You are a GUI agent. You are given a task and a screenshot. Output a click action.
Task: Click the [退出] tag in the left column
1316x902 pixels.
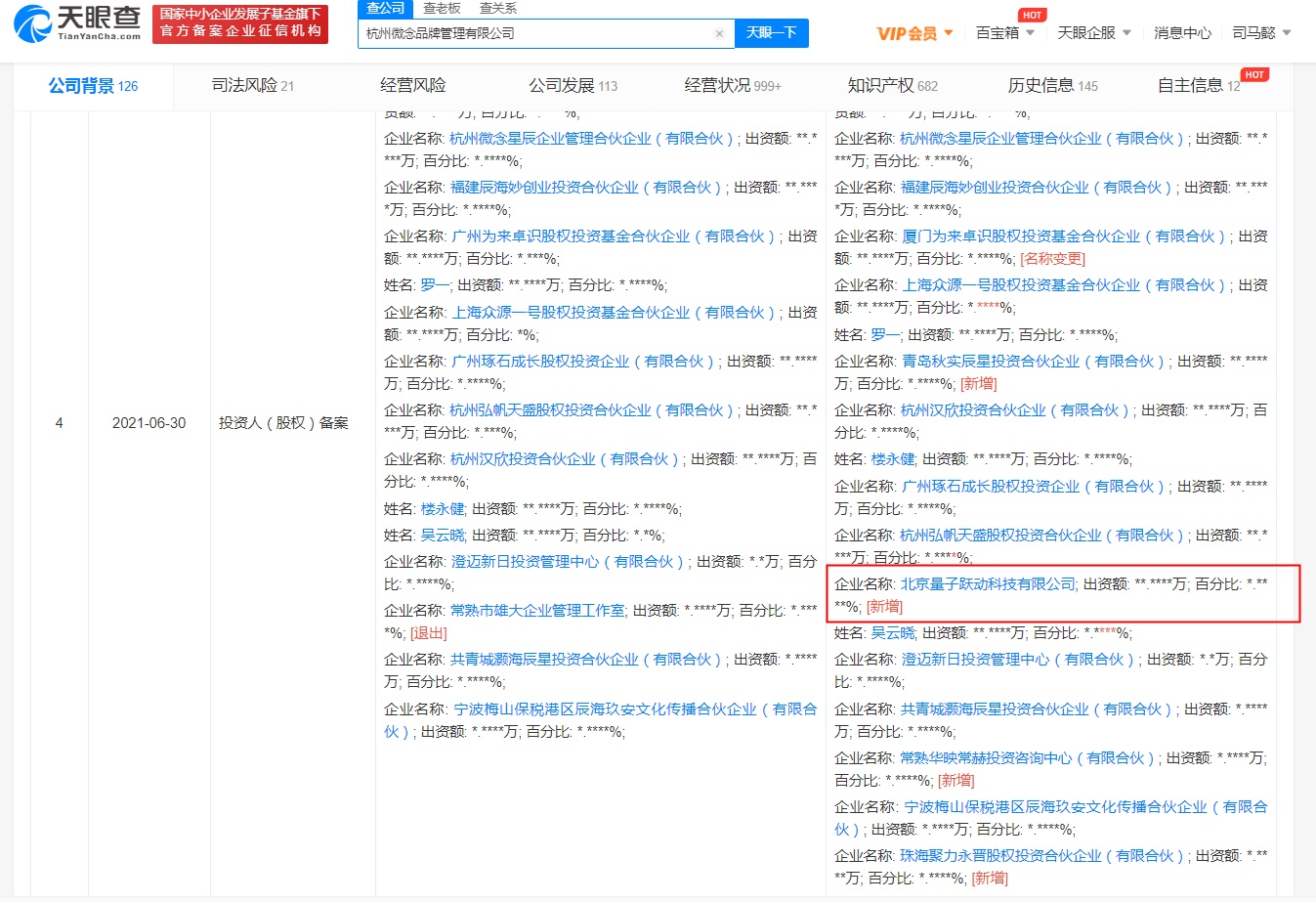click(x=429, y=633)
